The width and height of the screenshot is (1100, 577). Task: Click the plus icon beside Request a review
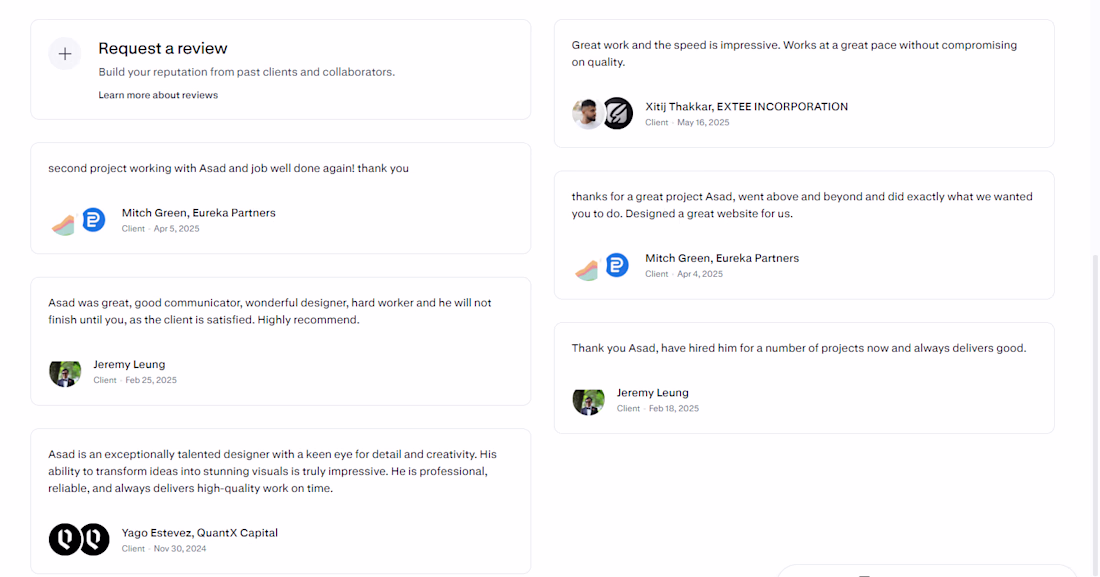pos(65,54)
